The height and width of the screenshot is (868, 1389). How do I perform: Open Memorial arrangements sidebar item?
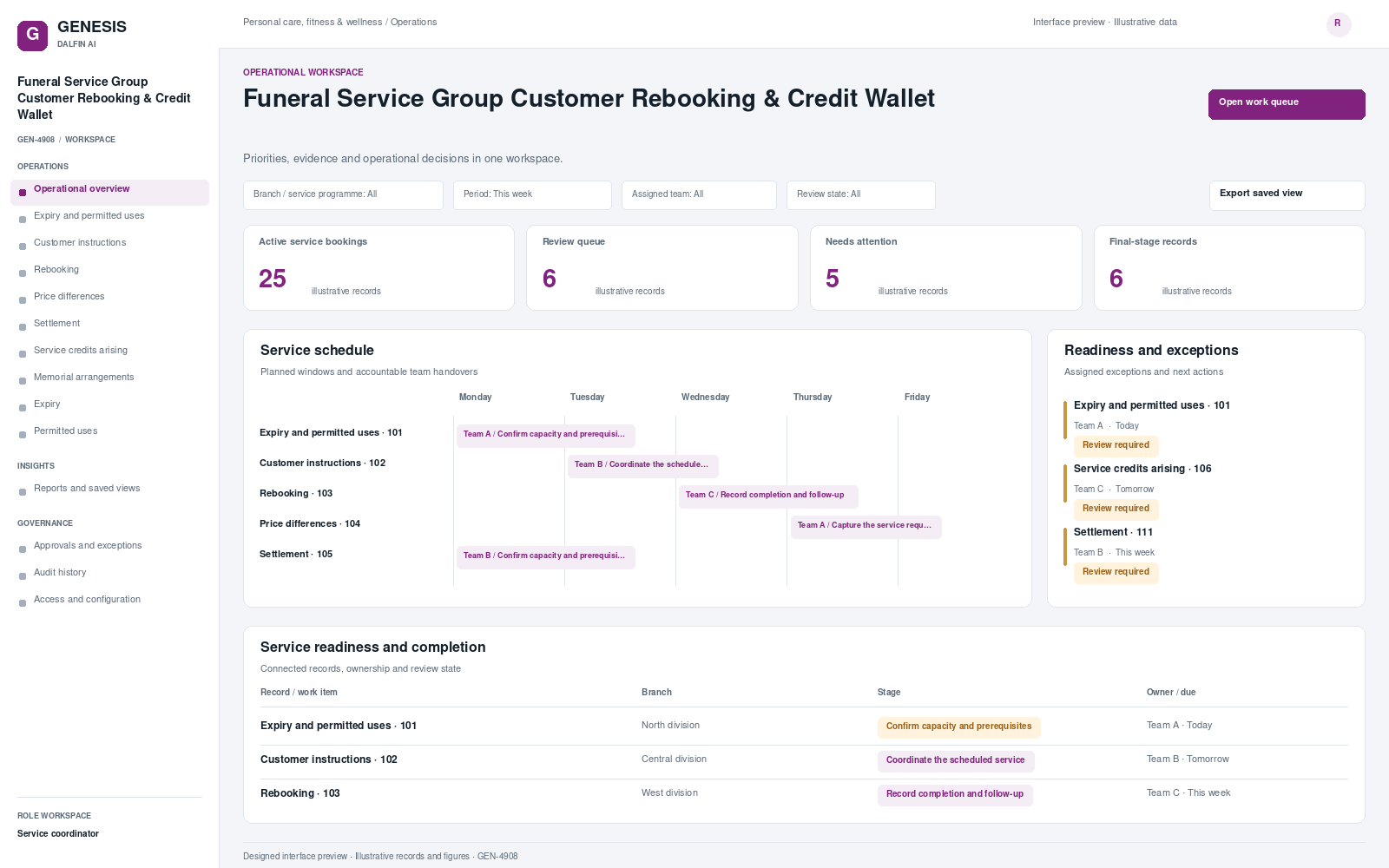(109, 378)
